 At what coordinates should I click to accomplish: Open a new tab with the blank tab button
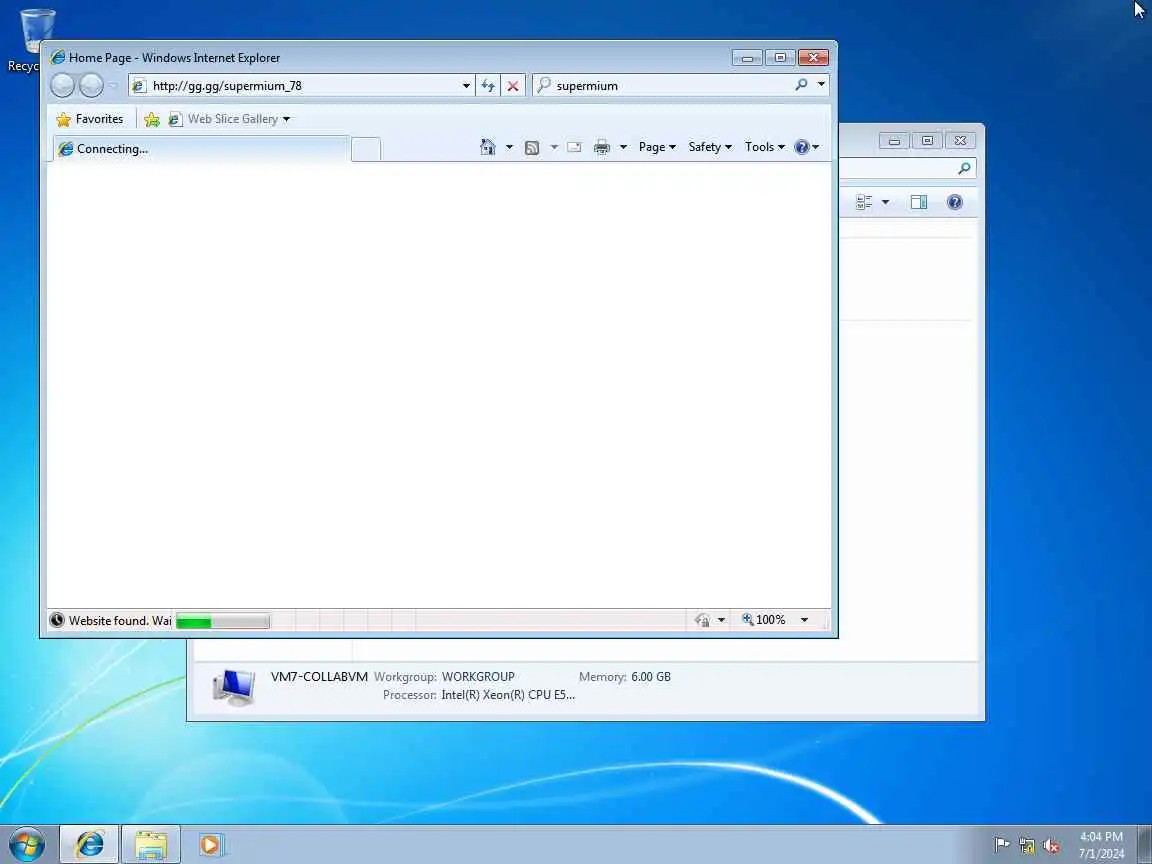[366, 149]
